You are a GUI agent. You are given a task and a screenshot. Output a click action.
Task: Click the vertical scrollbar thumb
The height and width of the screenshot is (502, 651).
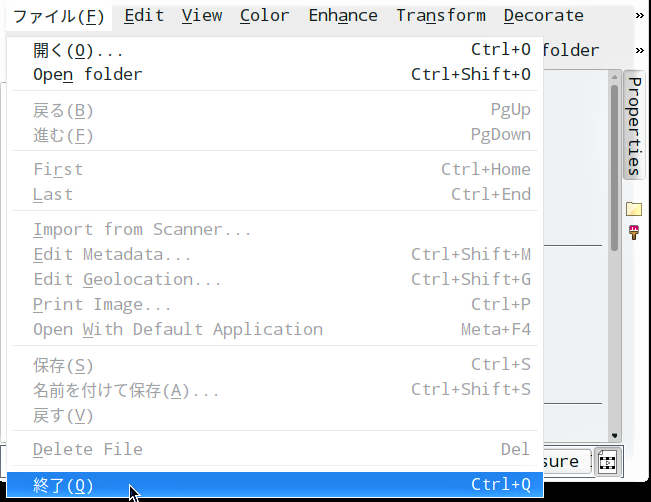(x=614, y=167)
